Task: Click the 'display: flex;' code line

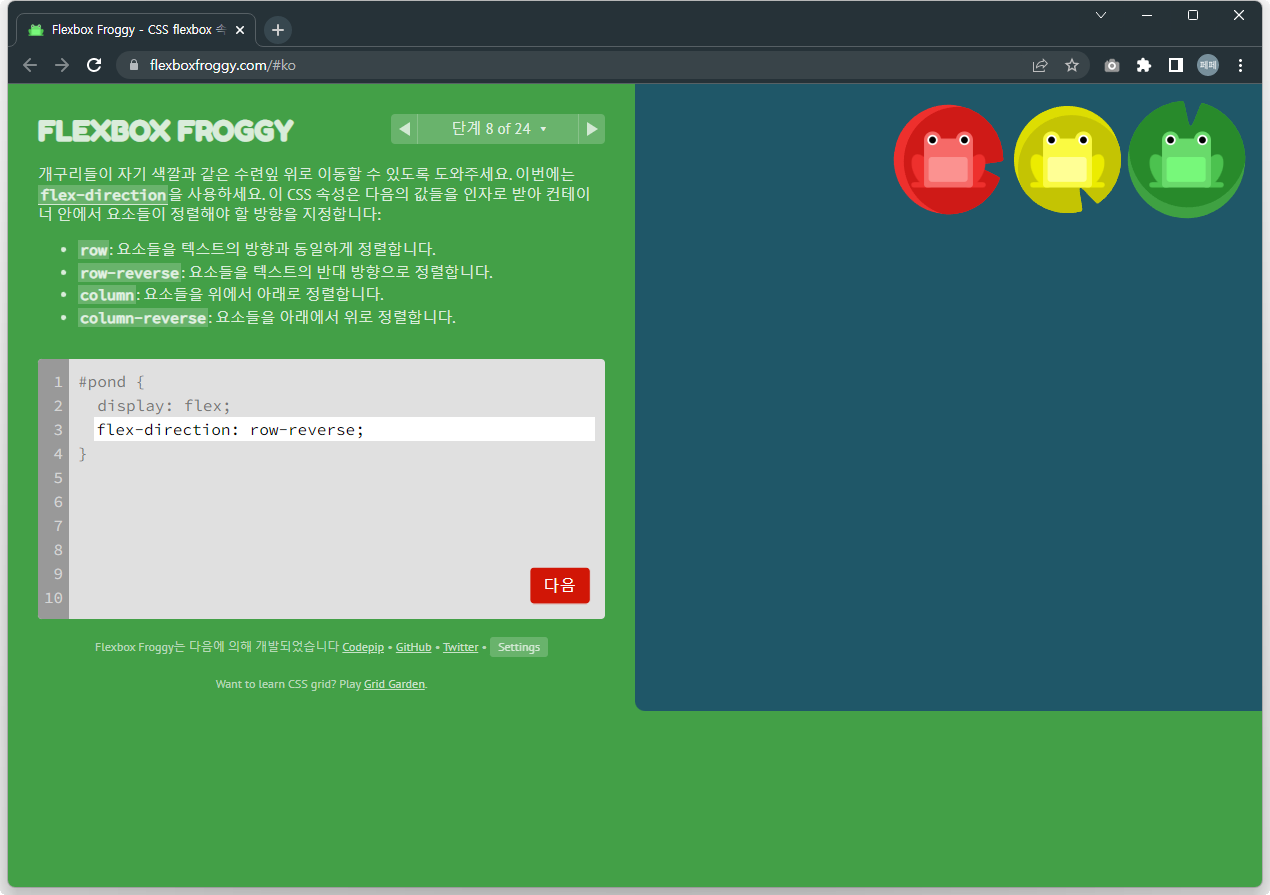Action: (x=164, y=406)
